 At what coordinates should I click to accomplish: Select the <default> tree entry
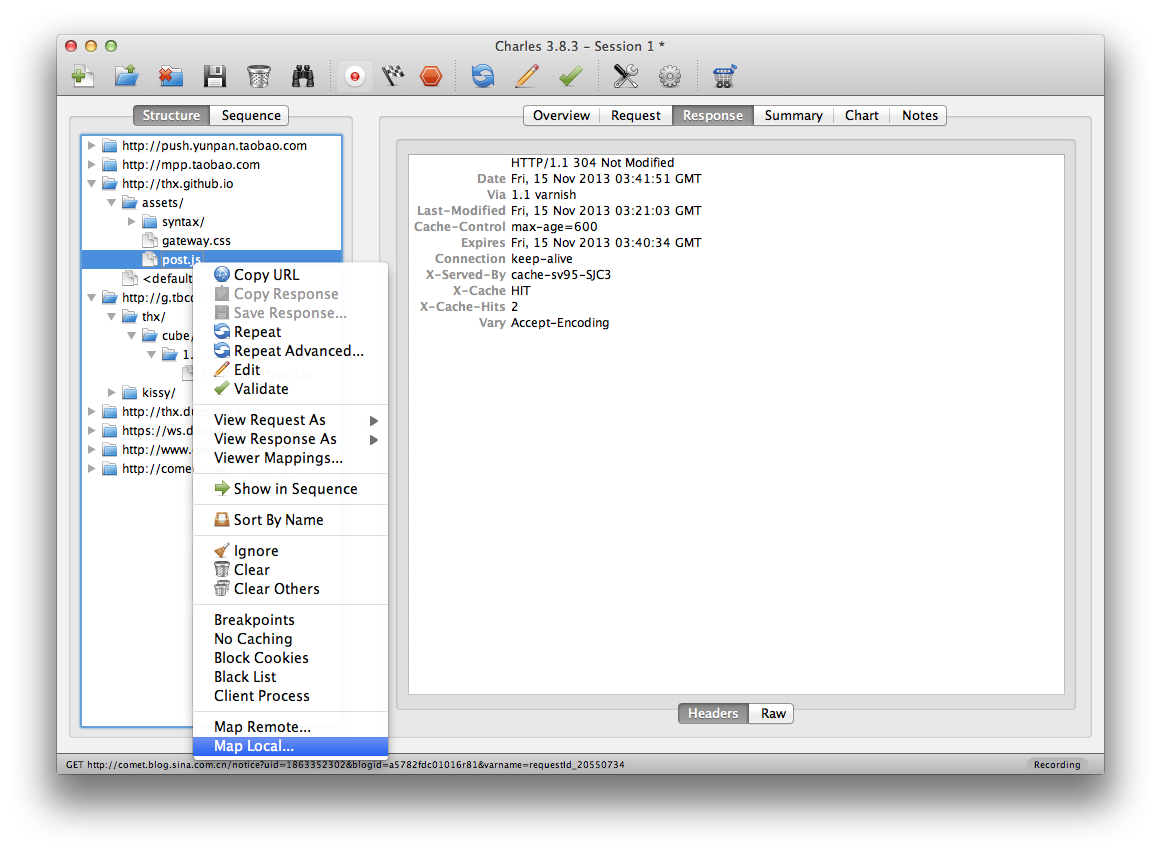167,278
